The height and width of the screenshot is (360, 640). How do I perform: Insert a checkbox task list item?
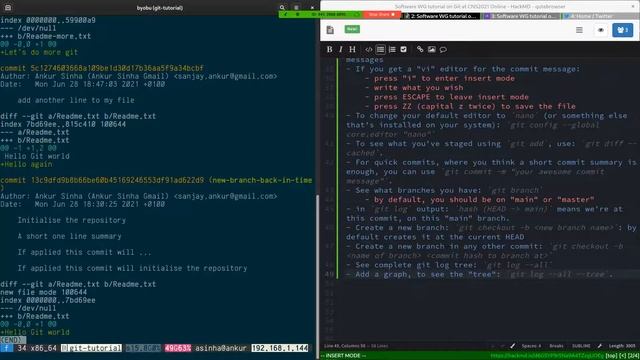(x=404, y=49)
